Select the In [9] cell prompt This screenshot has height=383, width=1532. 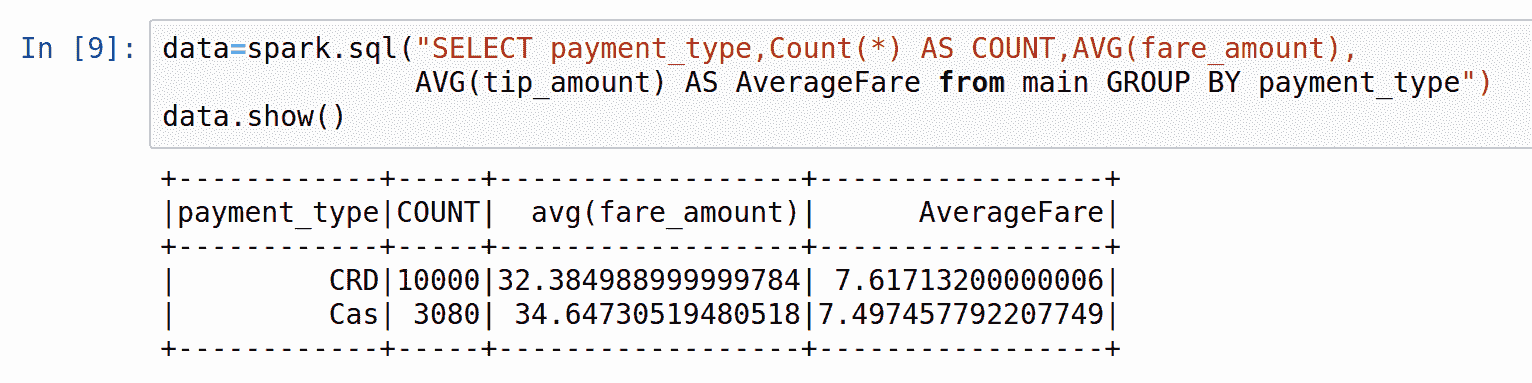[79, 49]
